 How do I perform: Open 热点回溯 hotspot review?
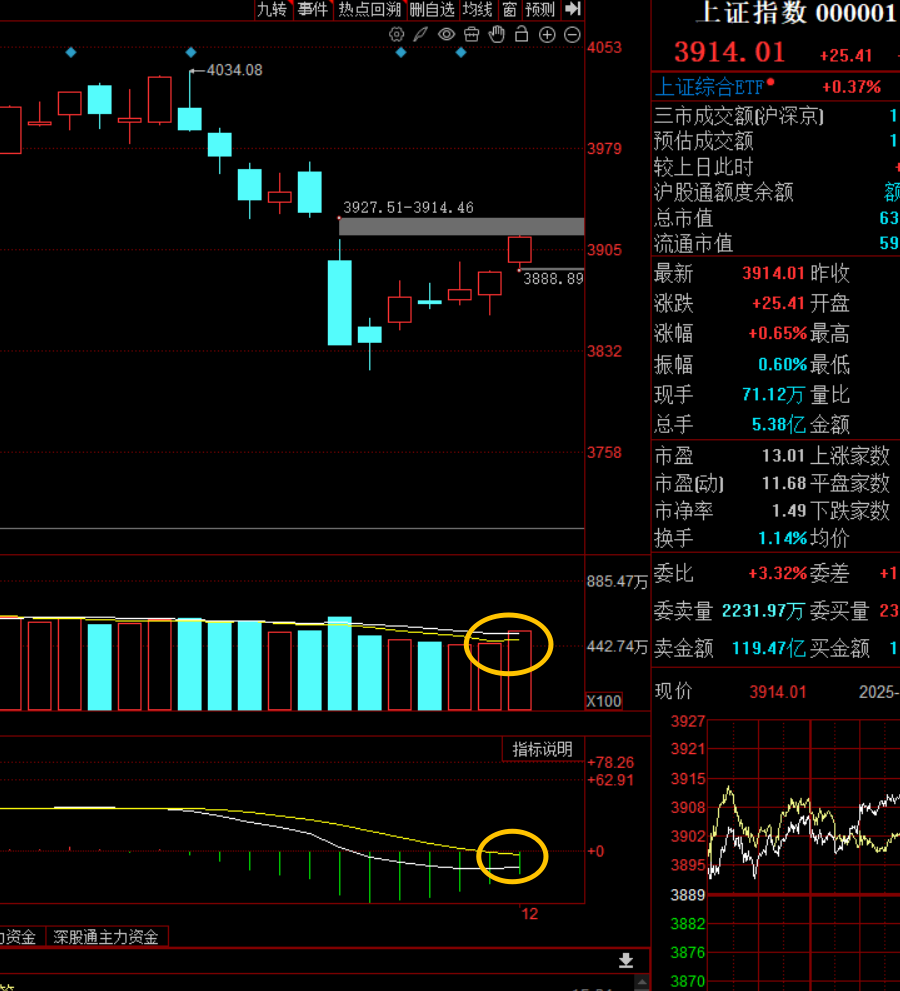(369, 10)
